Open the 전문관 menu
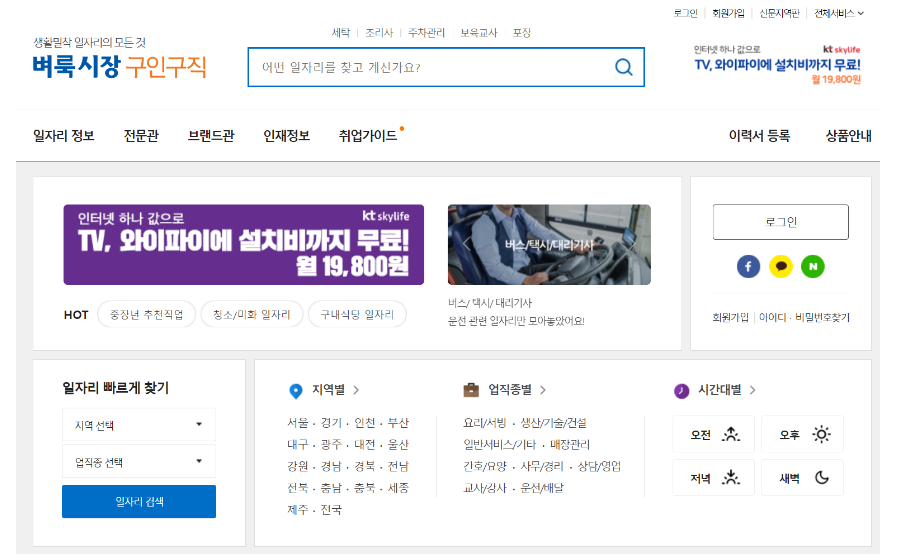Screen dimensions: 907x560 click(x=141, y=136)
